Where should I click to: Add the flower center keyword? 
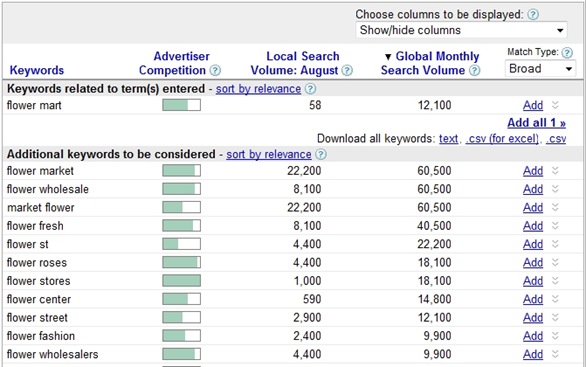533,299
